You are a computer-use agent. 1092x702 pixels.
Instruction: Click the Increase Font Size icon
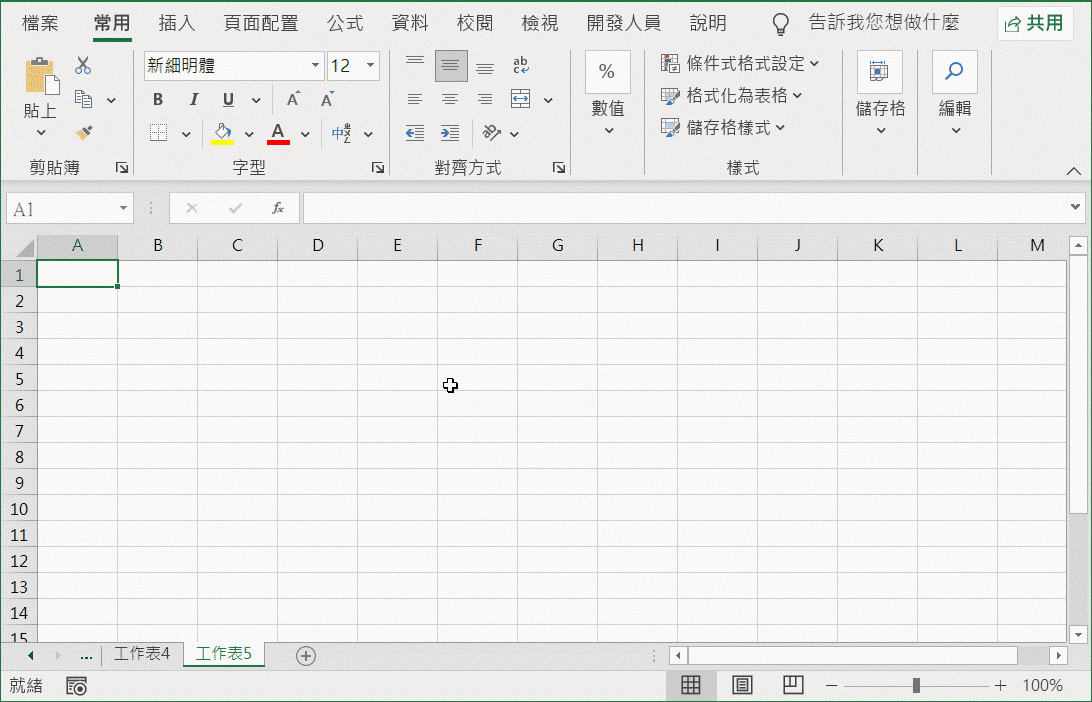(x=293, y=100)
